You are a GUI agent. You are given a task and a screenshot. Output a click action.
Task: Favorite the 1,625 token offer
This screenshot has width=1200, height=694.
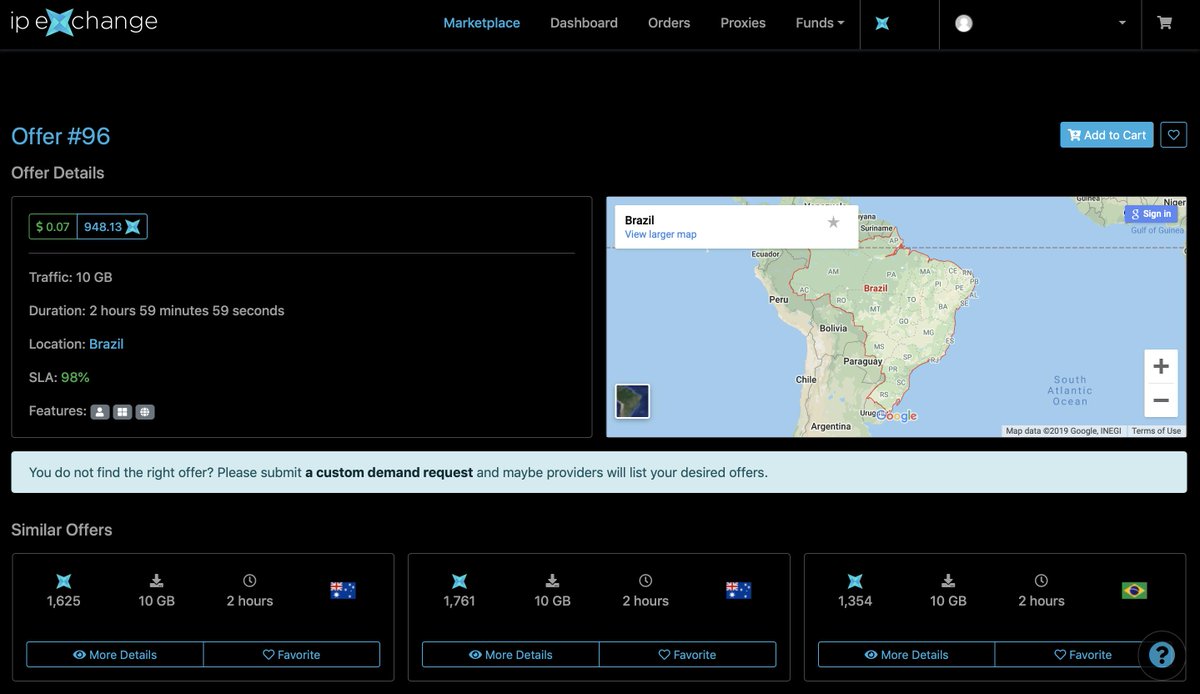[292, 655]
